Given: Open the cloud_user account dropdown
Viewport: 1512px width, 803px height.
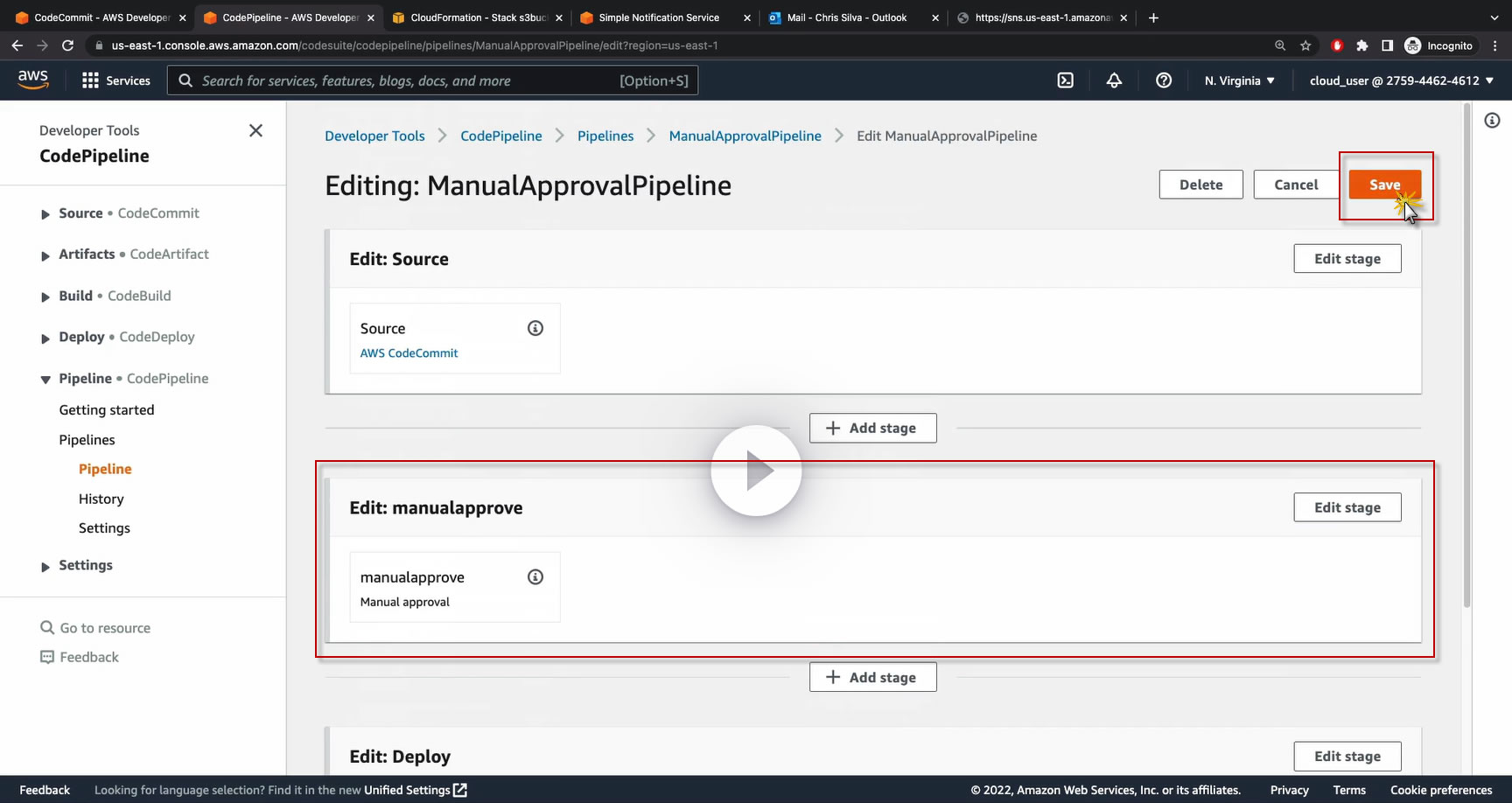Looking at the screenshot, I should (x=1401, y=80).
